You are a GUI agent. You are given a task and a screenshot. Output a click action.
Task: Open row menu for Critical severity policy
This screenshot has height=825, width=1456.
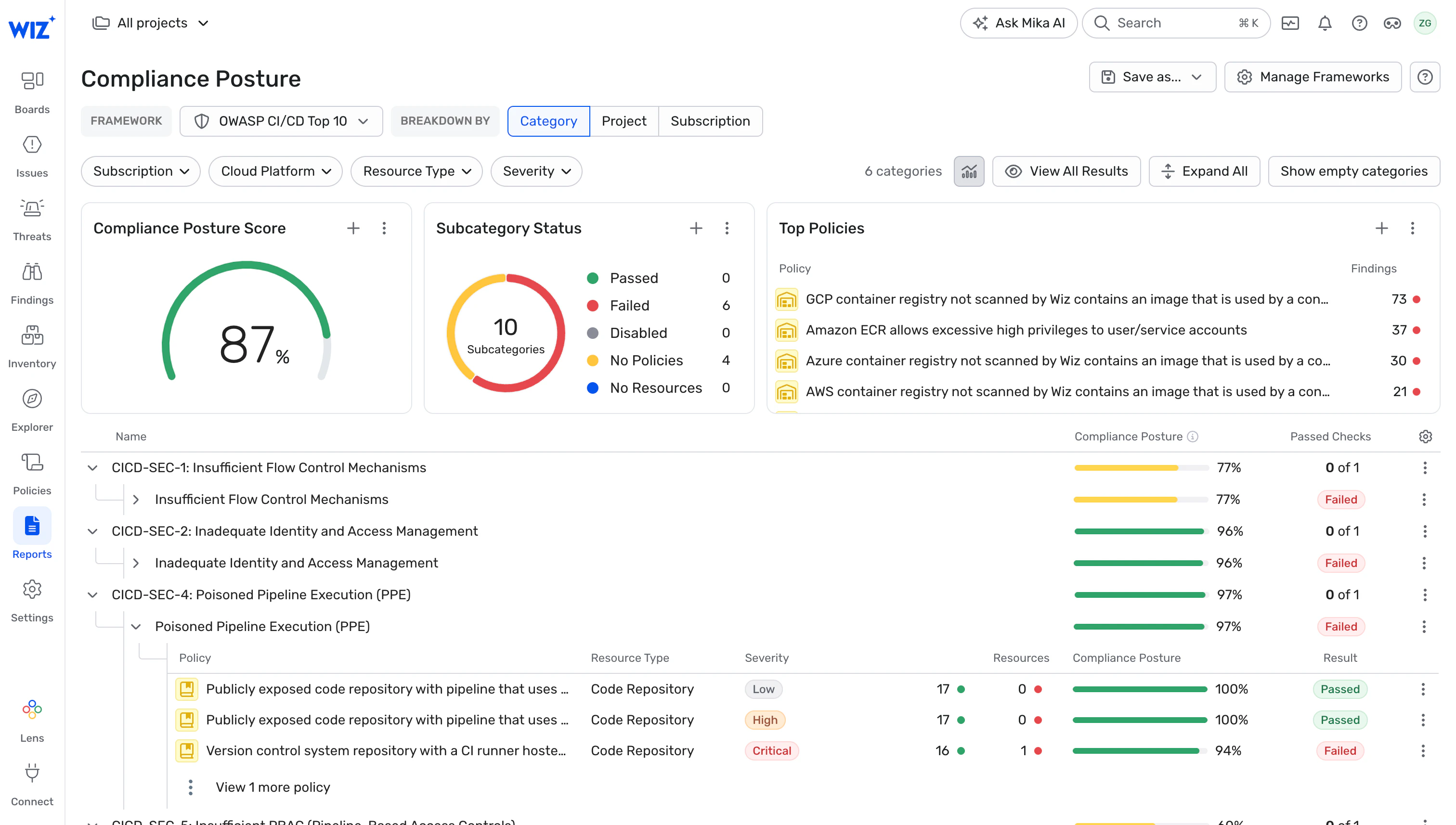pyautogui.click(x=1423, y=751)
